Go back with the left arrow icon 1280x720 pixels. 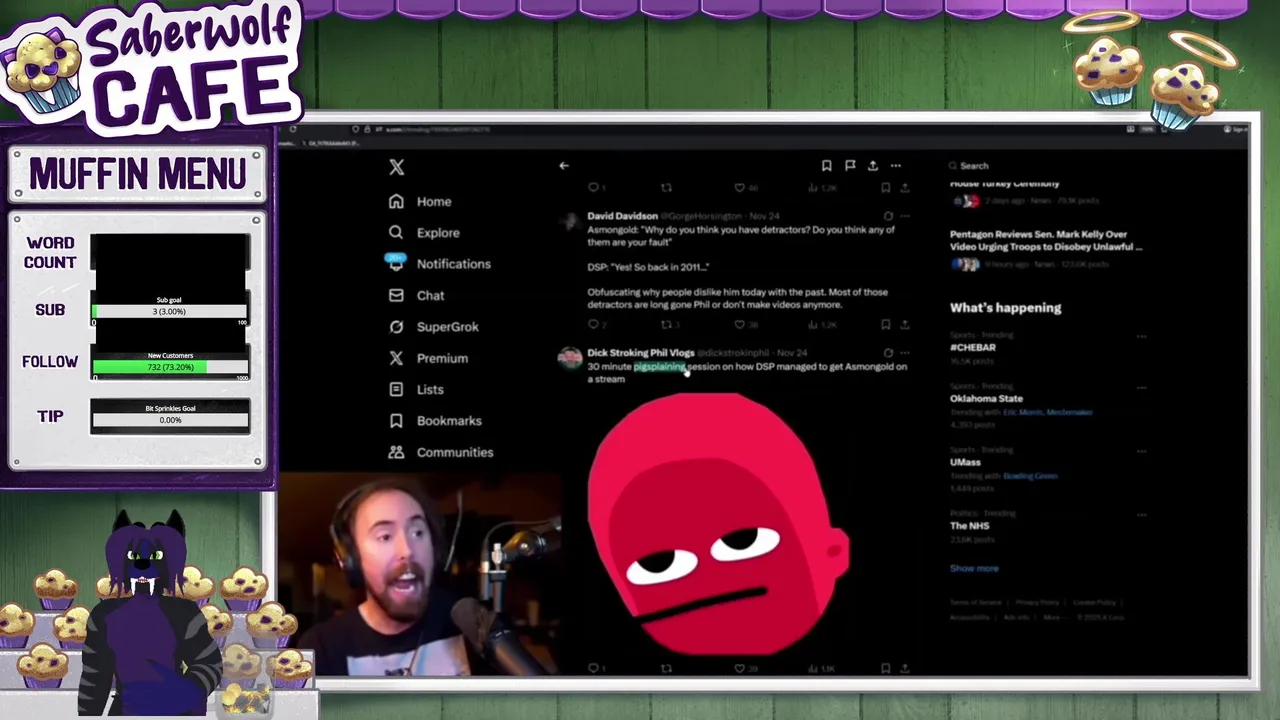[564, 166]
